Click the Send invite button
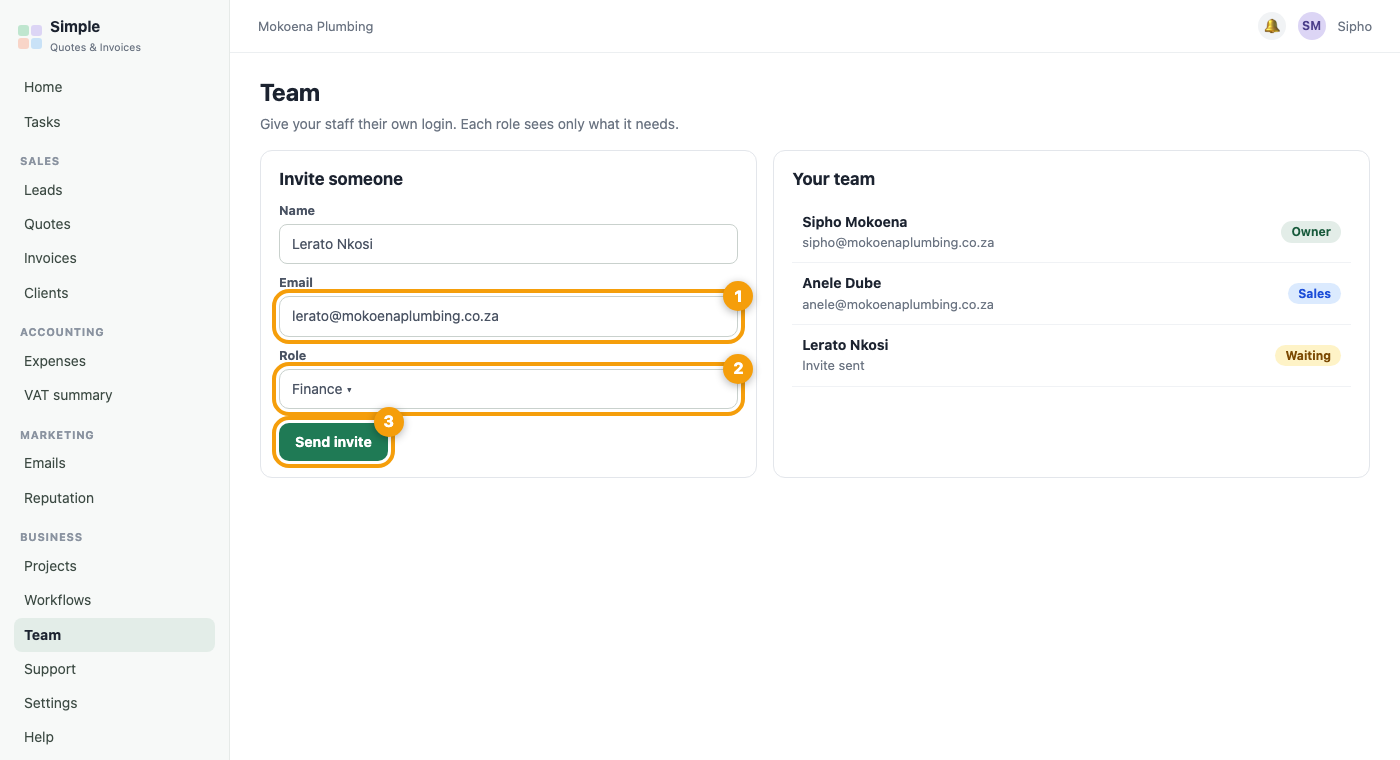Image resolution: width=1400 pixels, height=760 pixels. [333, 442]
